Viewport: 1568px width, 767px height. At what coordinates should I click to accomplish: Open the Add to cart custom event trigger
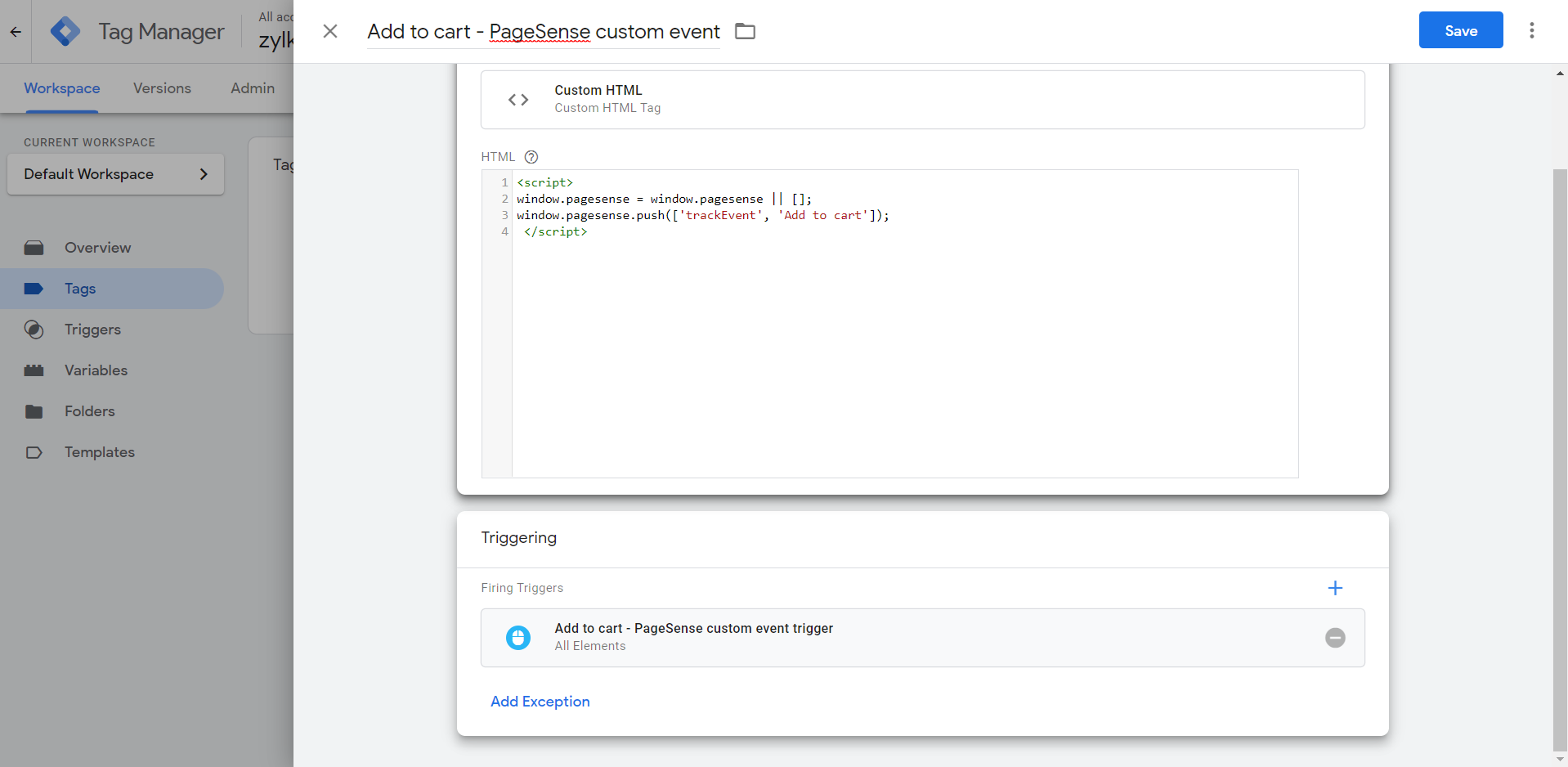[x=922, y=638]
